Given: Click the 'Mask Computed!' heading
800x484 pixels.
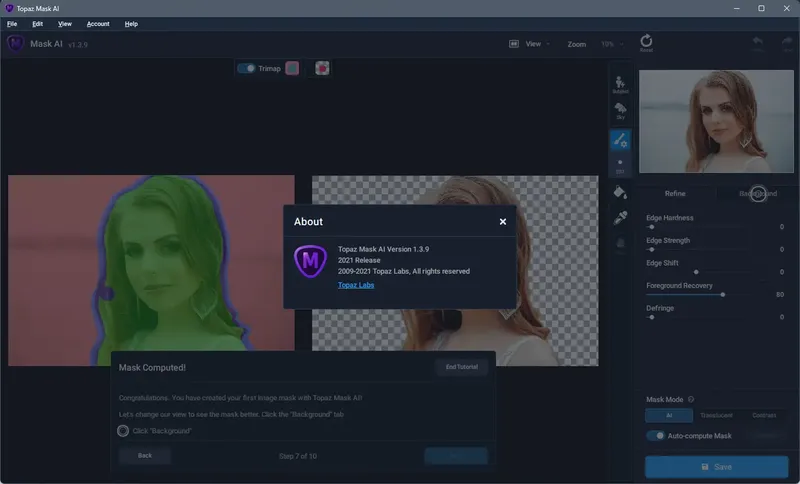Looking at the screenshot, I should [x=152, y=367].
